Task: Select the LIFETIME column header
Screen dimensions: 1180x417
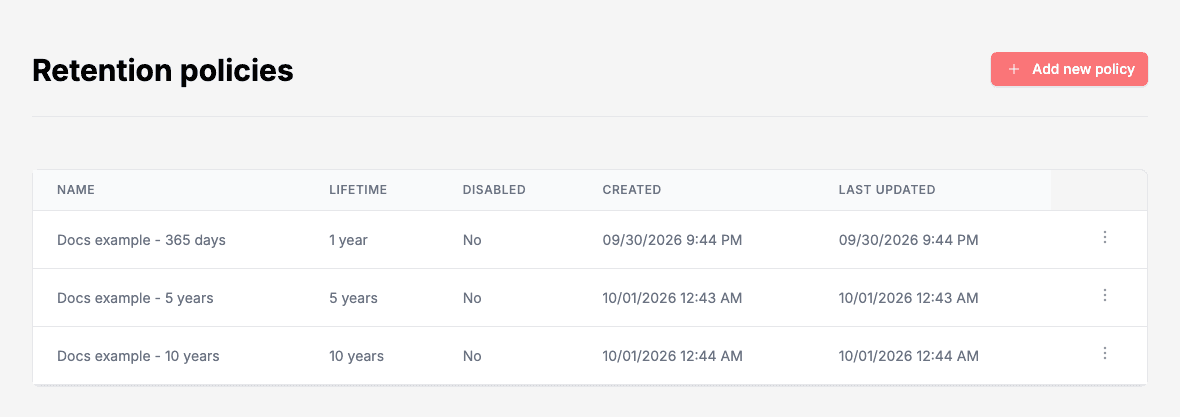Action: click(358, 190)
